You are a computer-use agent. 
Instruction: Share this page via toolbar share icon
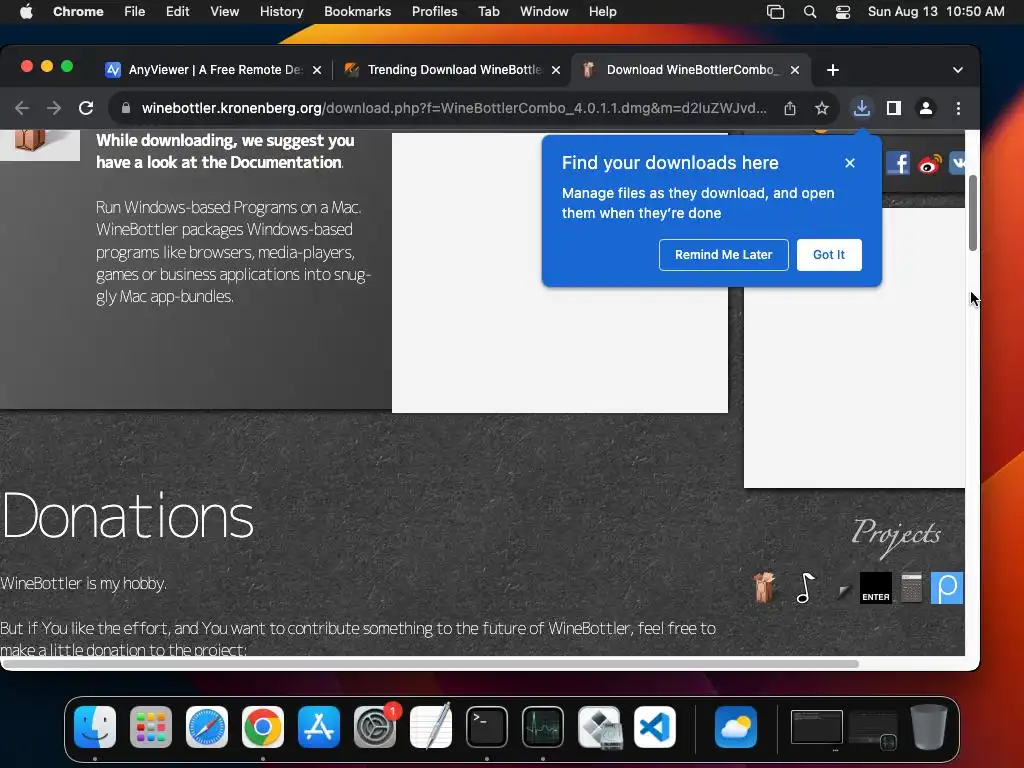pos(790,108)
